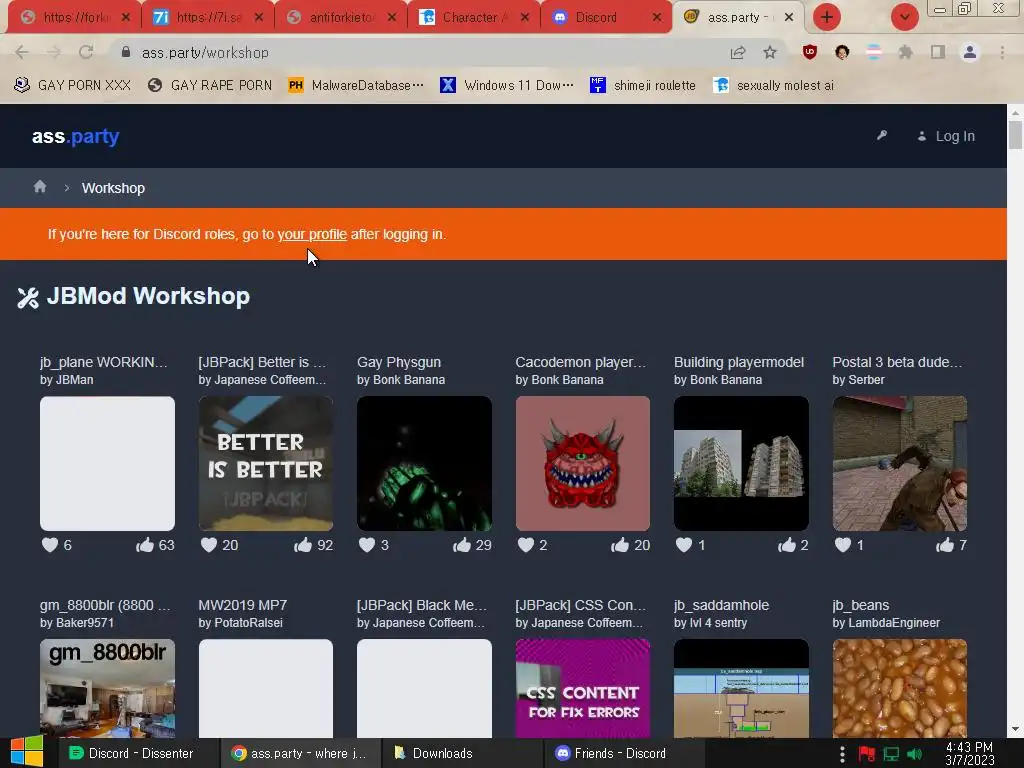Screen dimensions: 1024x768
Task: Click the heart icon under Gay Physgun
Action: click(x=367, y=545)
